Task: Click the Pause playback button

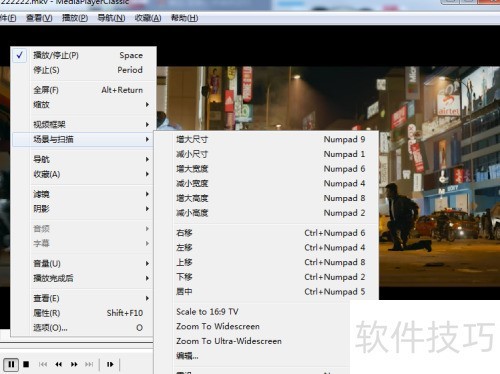Action: (x=11, y=364)
